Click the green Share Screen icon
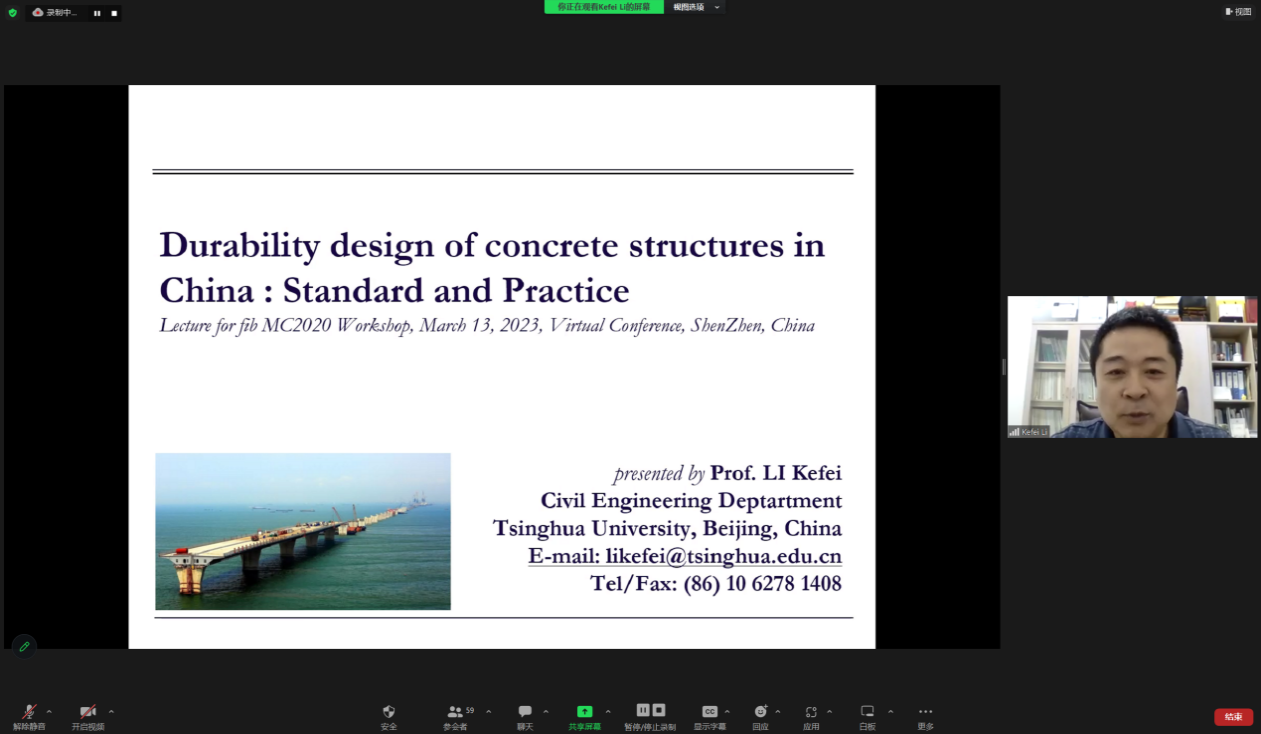1261x734 pixels. pyautogui.click(x=585, y=713)
